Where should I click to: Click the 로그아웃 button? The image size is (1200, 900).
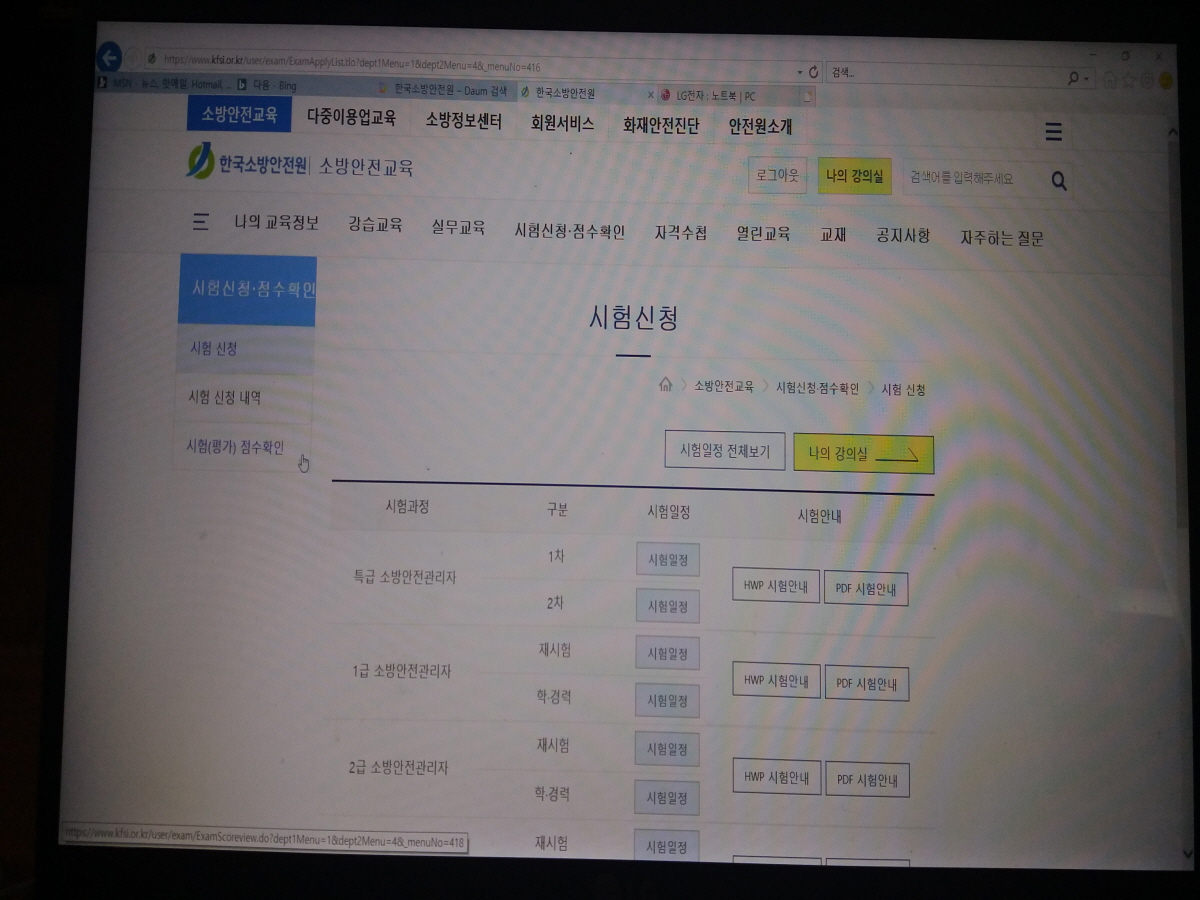click(777, 175)
